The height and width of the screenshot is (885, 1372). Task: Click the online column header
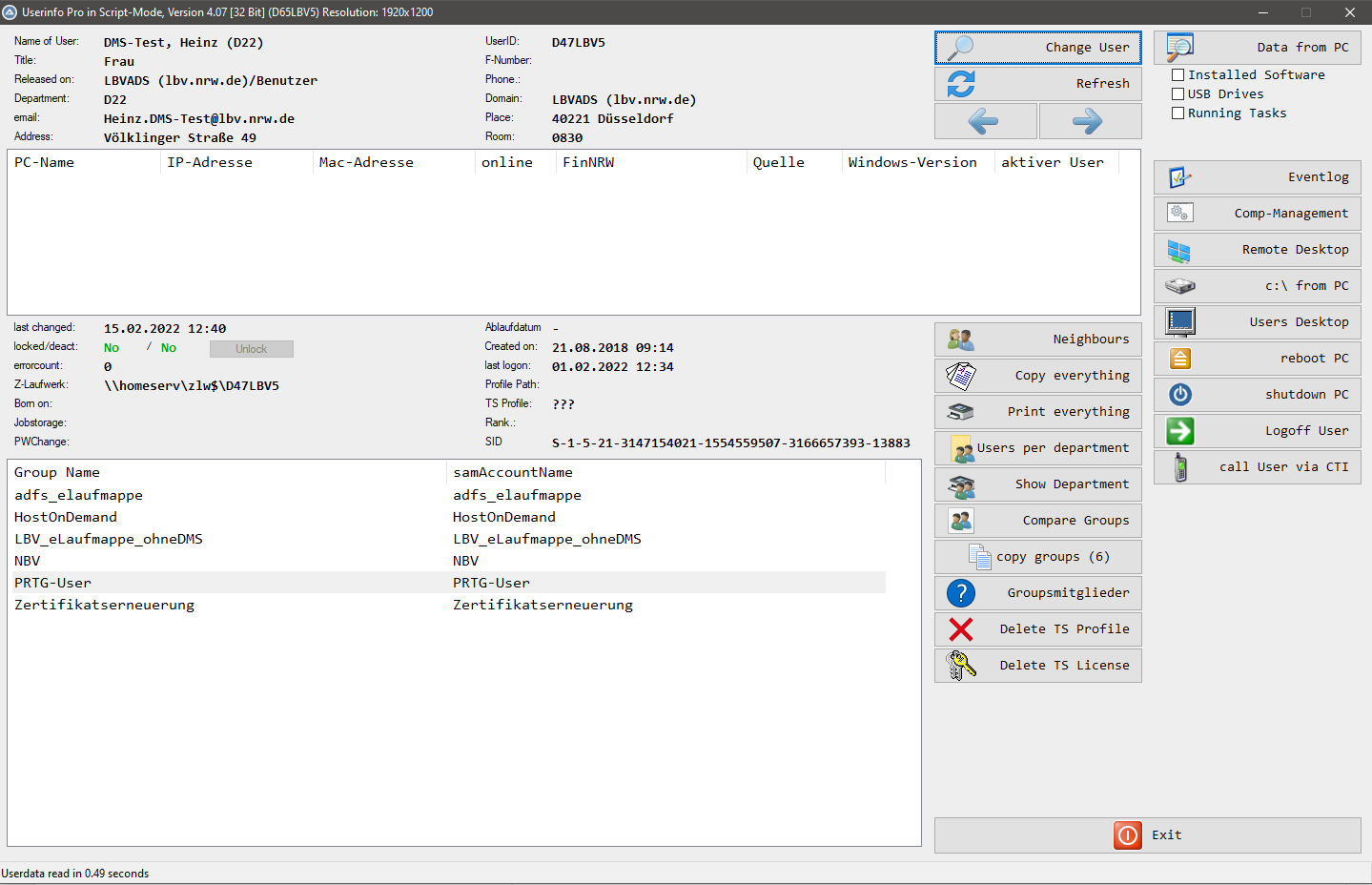click(x=516, y=163)
